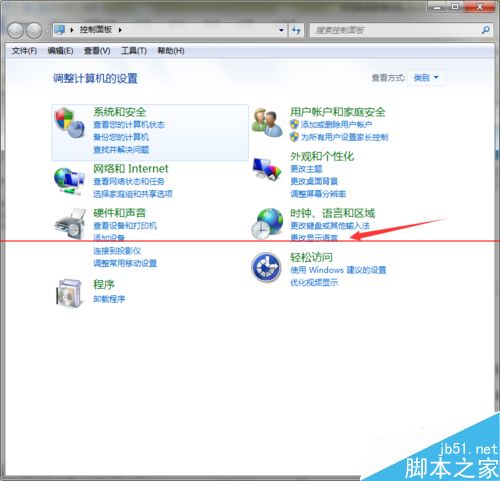500x481 pixels.
Task: Click the search magnifier icon
Action: pyautogui.click(x=486, y=30)
